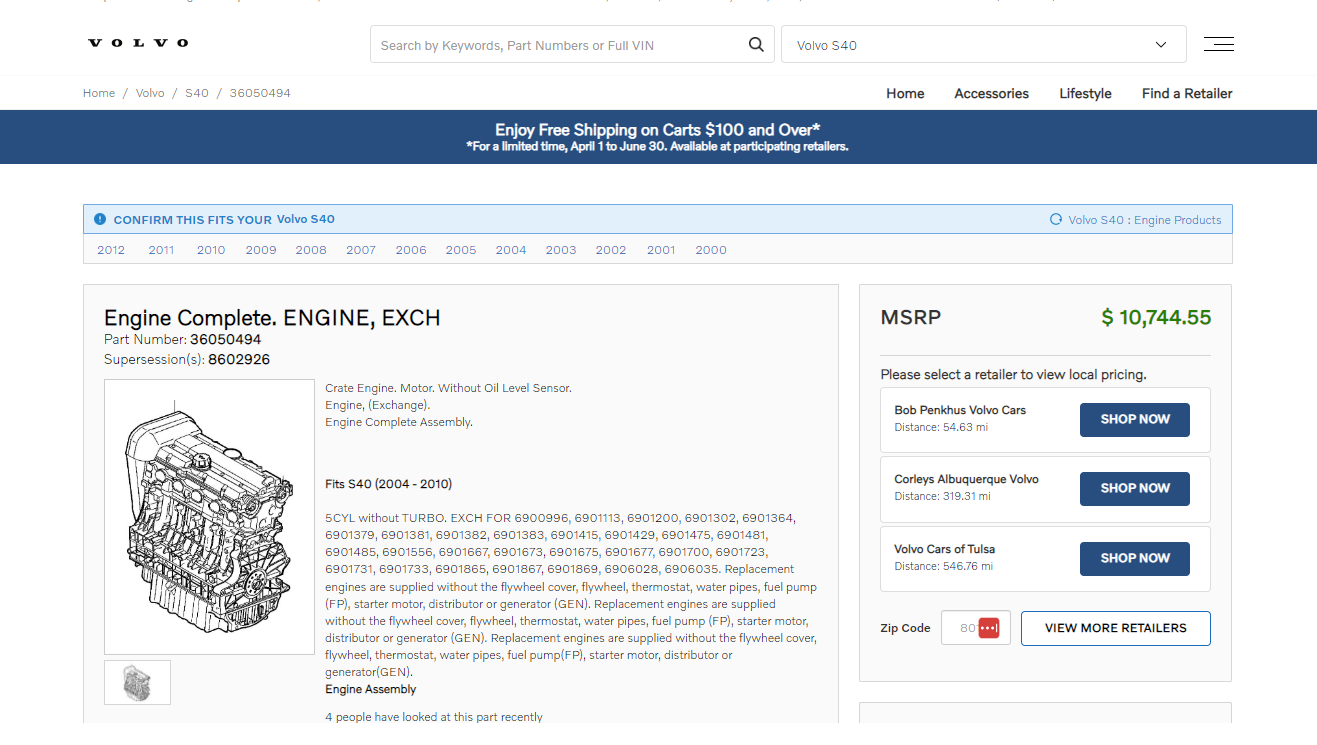Click the search magnifier icon
Image resolution: width=1317 pixels, height=745 pixels.
pyautogui.click(x=756, y=45)
